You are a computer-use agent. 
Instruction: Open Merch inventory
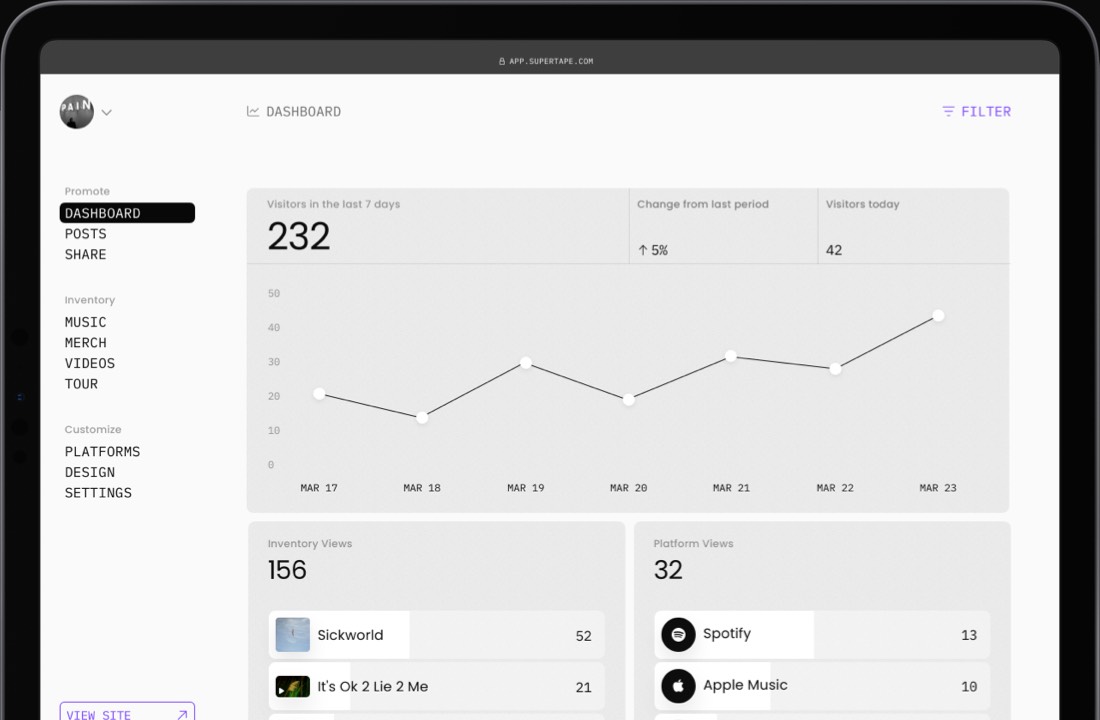click(x=86, y=342)
